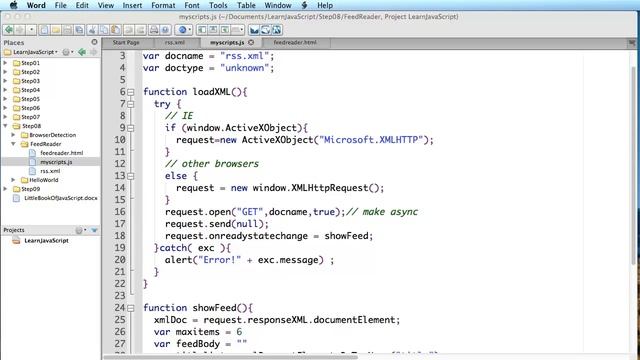Collapse the else block fold on line 13
Screen dimensions: 640x360
[131, 176]
